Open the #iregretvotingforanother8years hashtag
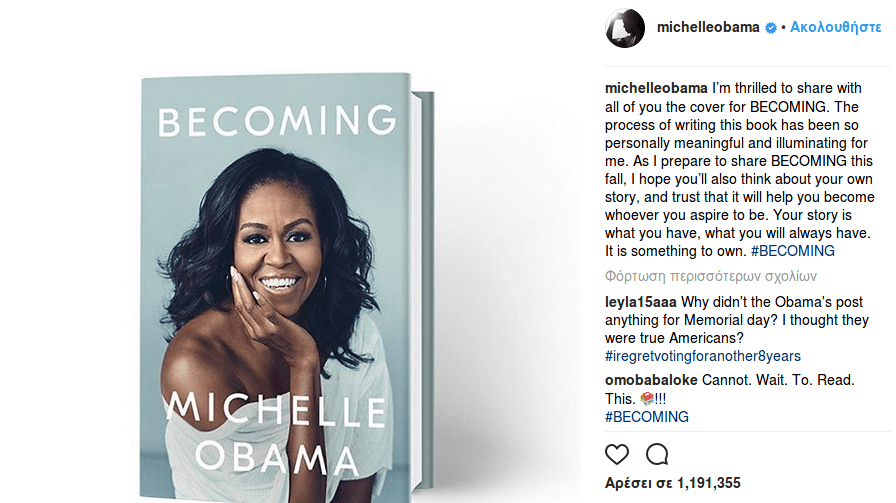Image resolution: width=896 pixels, height=503 pixels. [x=703, y=356]
